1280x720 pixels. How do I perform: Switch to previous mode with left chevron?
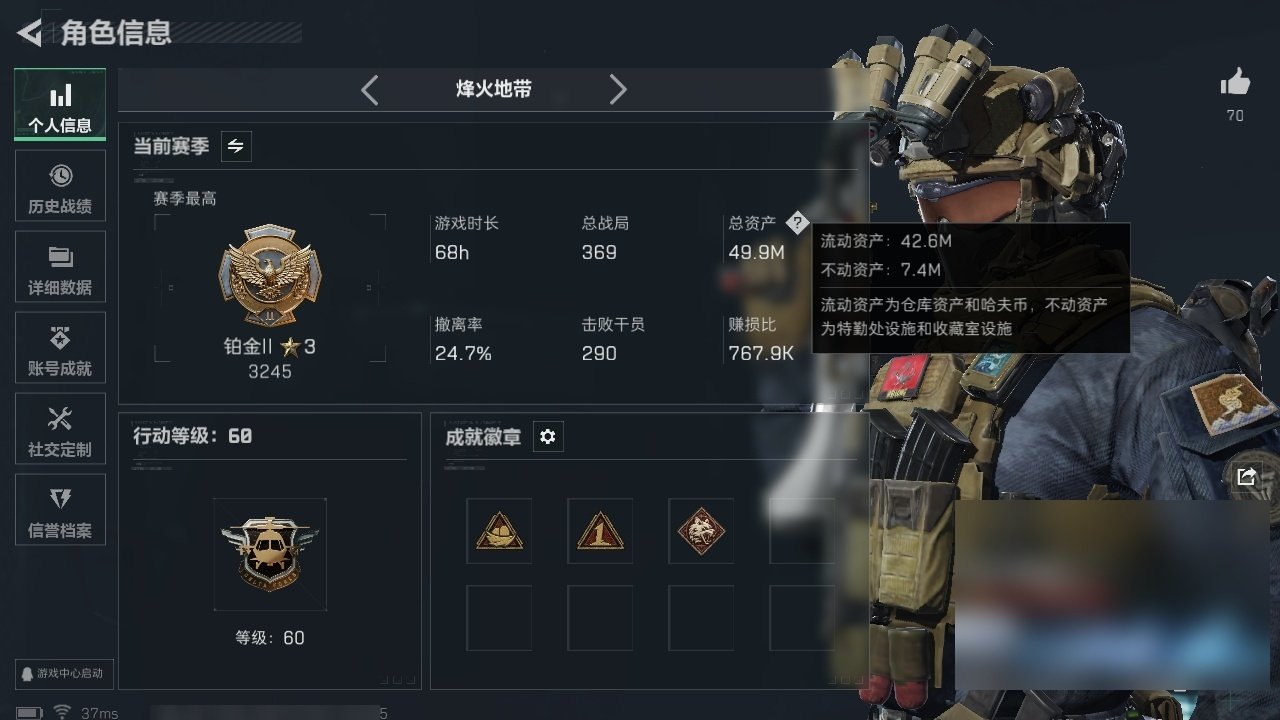click(x=370, y=90)
